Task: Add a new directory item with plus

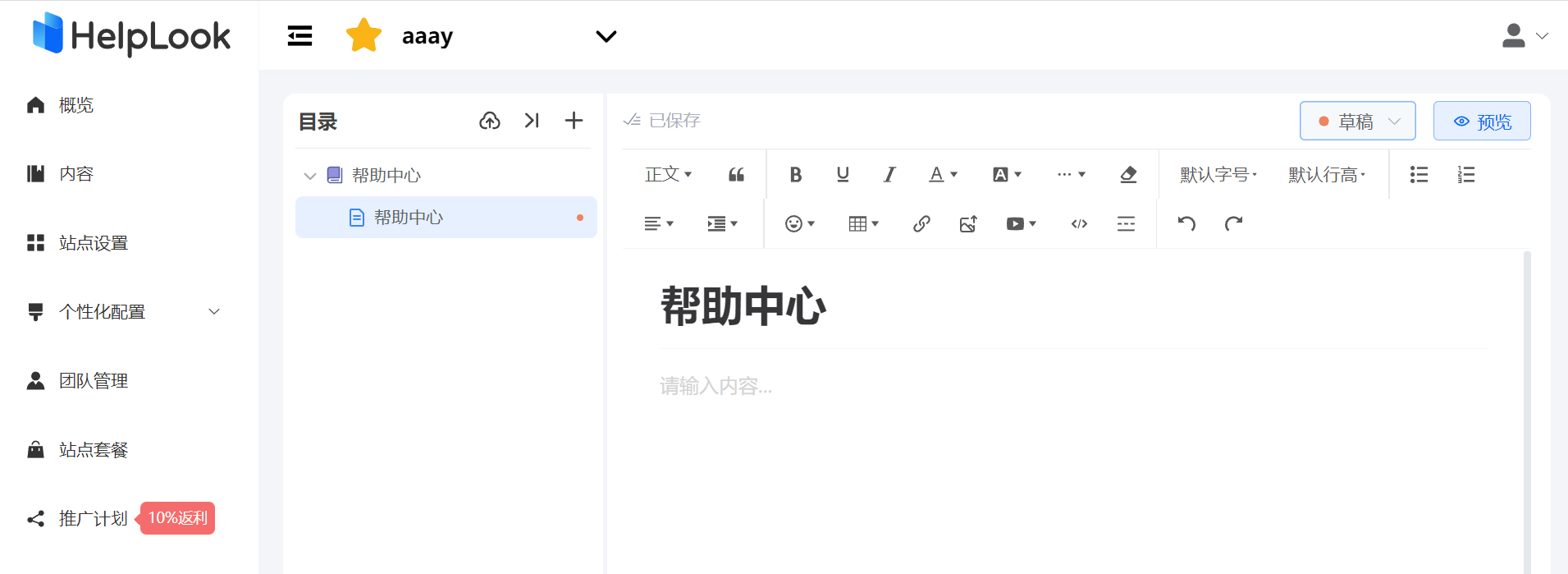Action: (574, 121)
